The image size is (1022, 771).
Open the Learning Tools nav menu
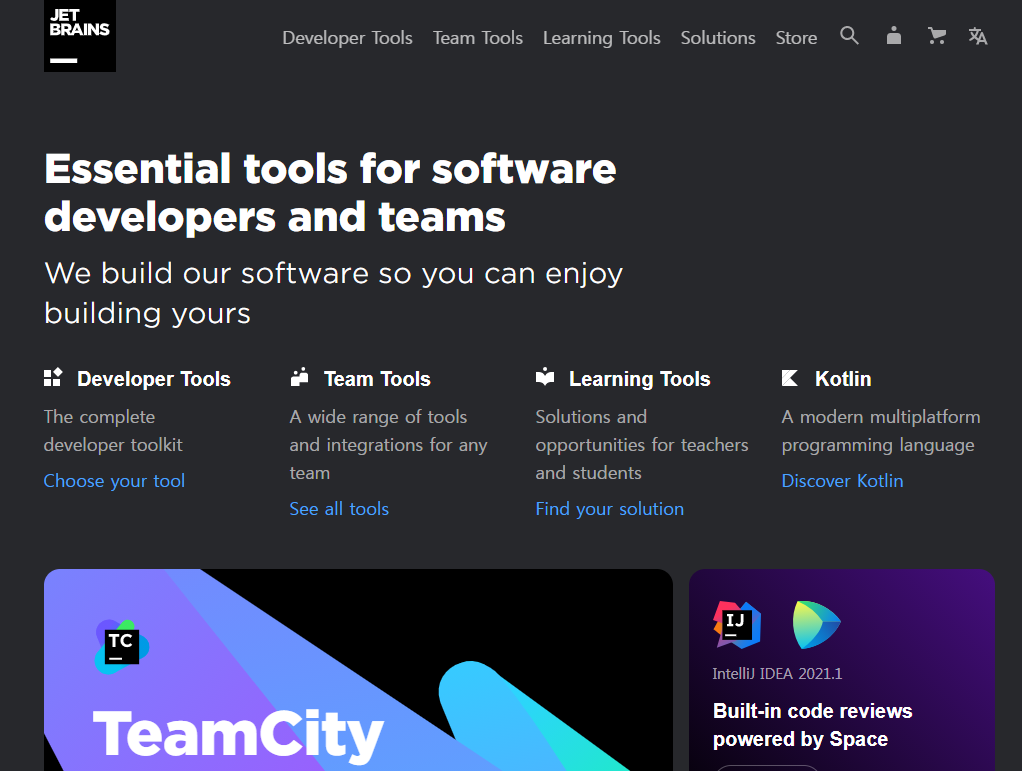pos(602,38)
